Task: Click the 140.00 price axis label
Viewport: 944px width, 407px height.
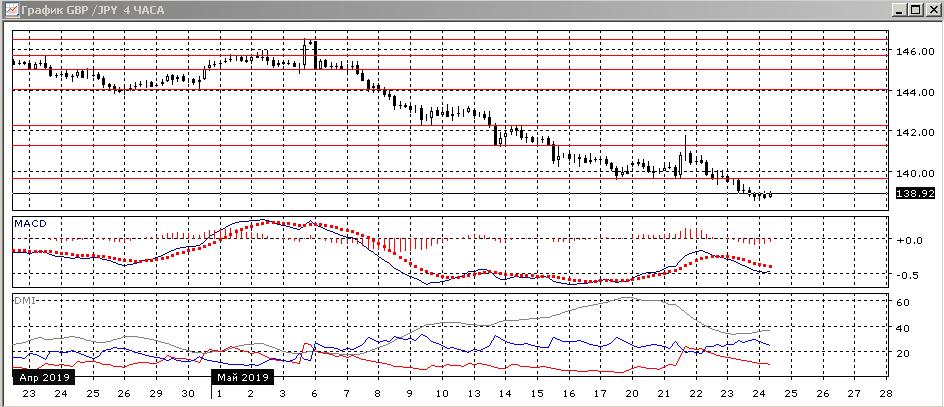Action: [914, 172]
